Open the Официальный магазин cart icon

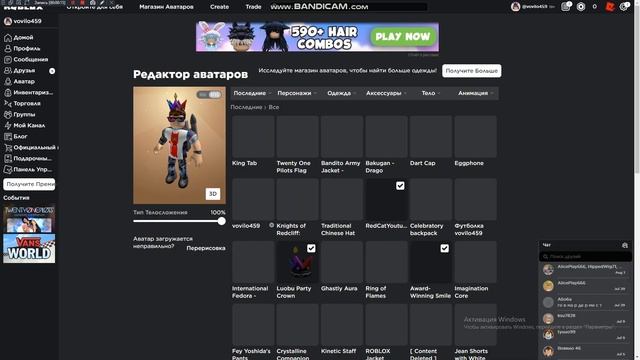pos(8,148)
